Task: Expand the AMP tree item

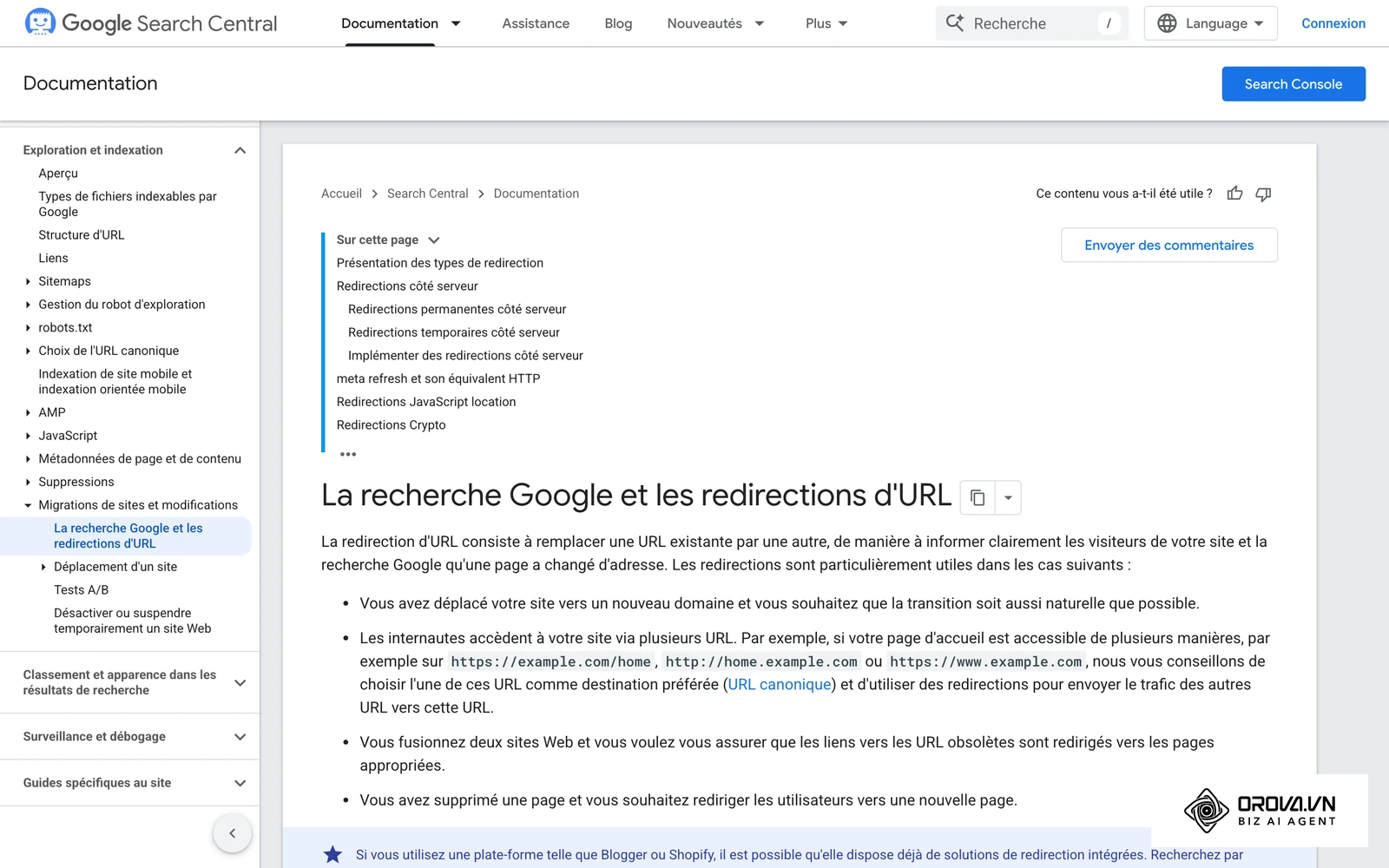Action: tap(28, 412)
